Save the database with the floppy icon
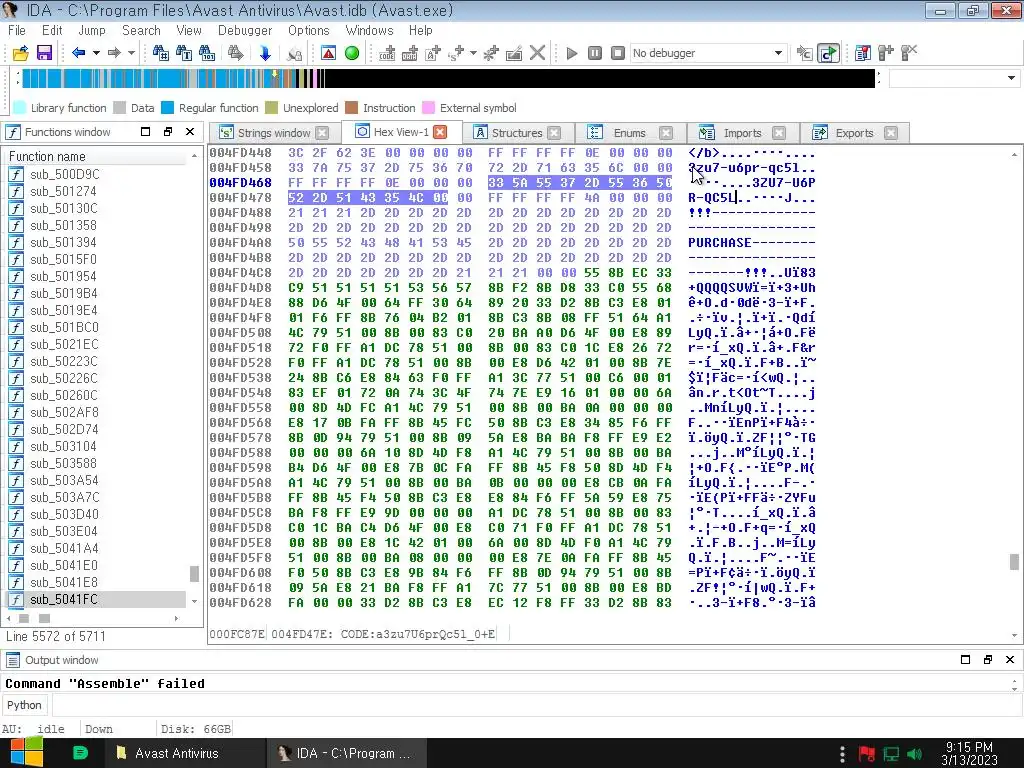The height and width of the screenshot is (768, 1024). [44, 53]
